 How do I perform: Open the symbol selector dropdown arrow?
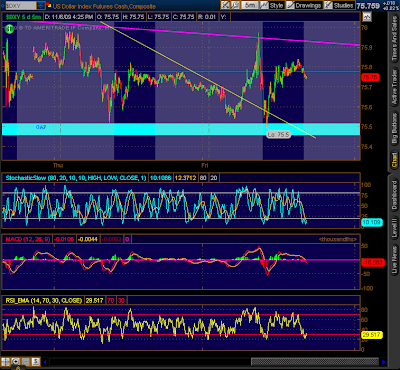click(x=40, y=5)
